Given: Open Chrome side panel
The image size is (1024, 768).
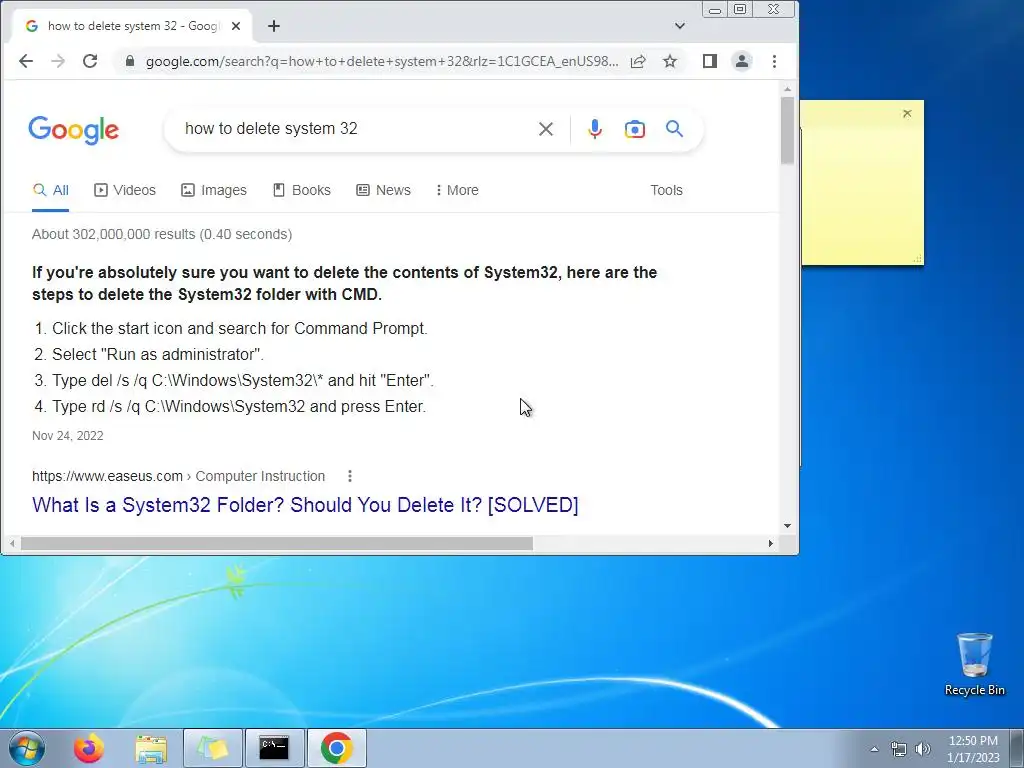Looking at the screenshot, I should 710,61.
